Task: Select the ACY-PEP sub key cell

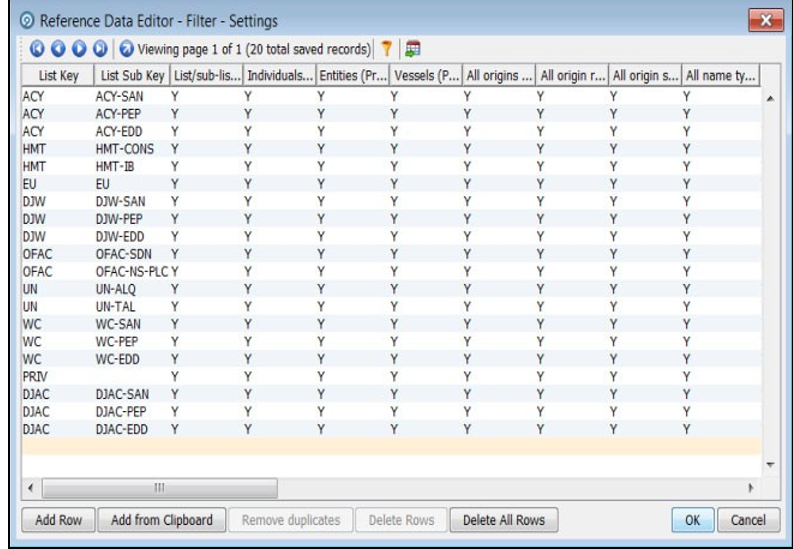Action: (x=132, y=114)
